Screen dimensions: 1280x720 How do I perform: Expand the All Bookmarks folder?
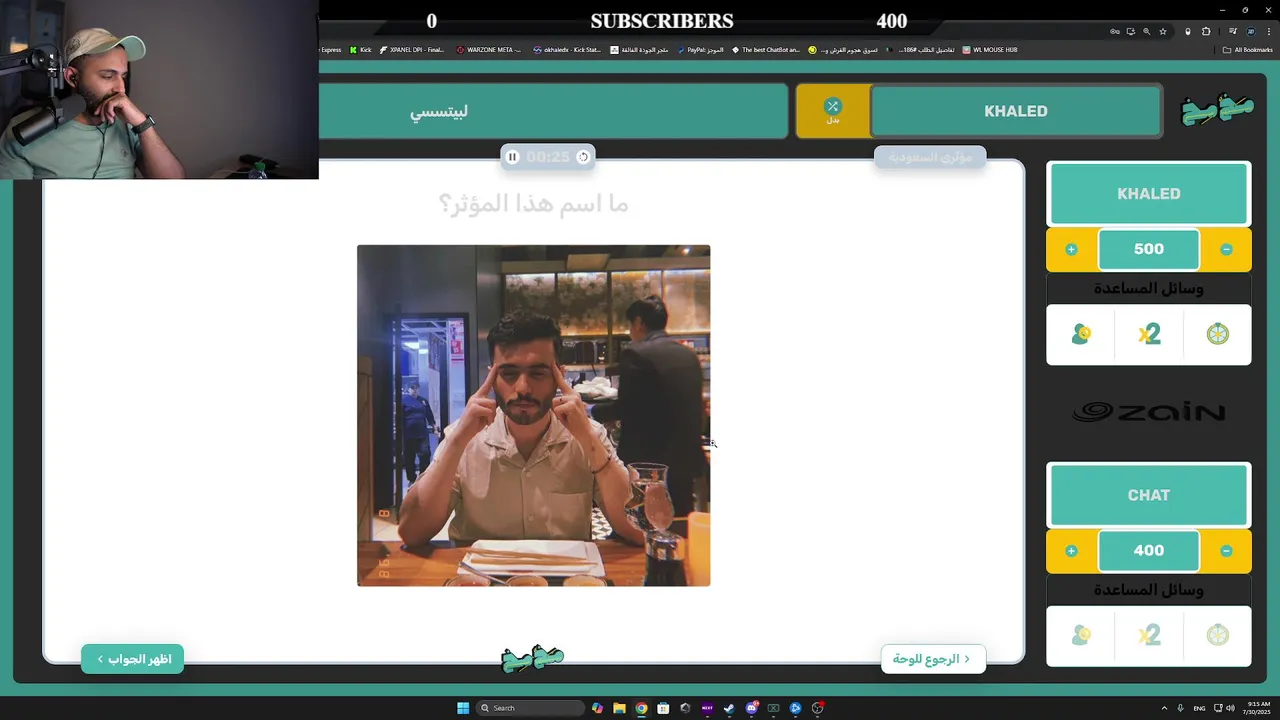[1248, 50]
